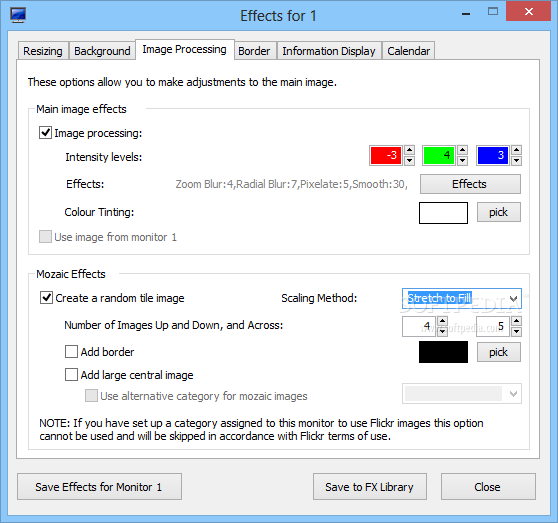This screenshot has height=523, width=558.
Task: Click the disabled Use image from monitor 1 checkbox
Action: pos(45,237)
